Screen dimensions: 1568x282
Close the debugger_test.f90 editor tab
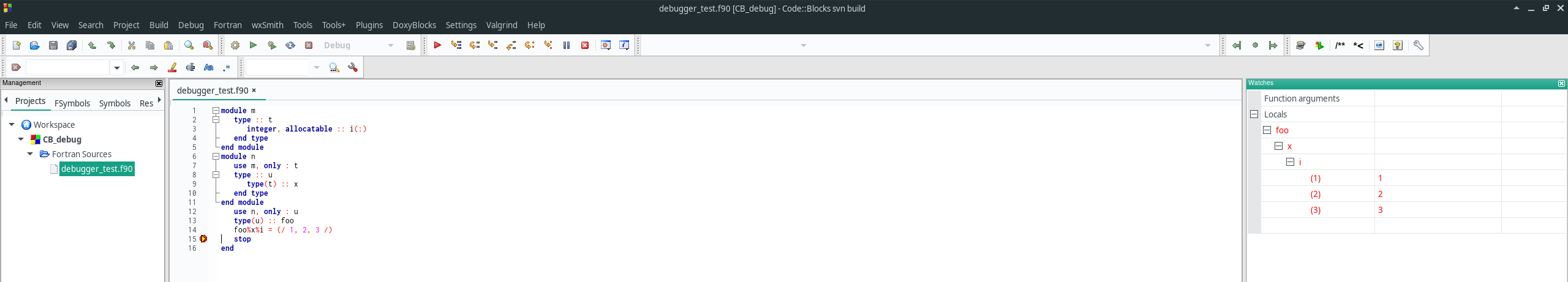[254, 91]
